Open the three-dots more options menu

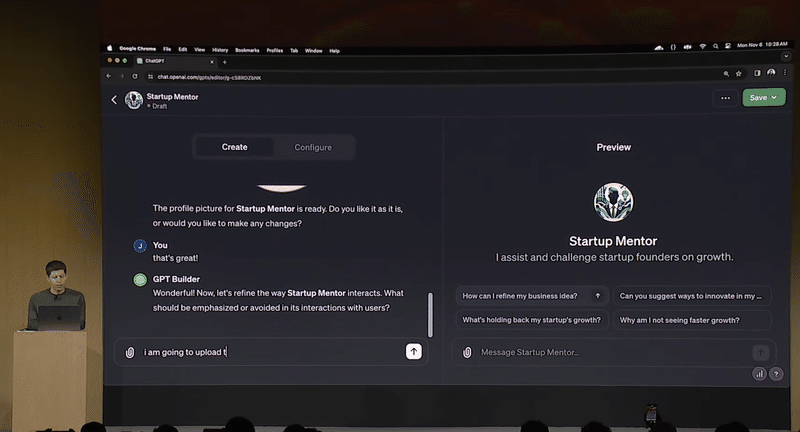click(725, 98)
